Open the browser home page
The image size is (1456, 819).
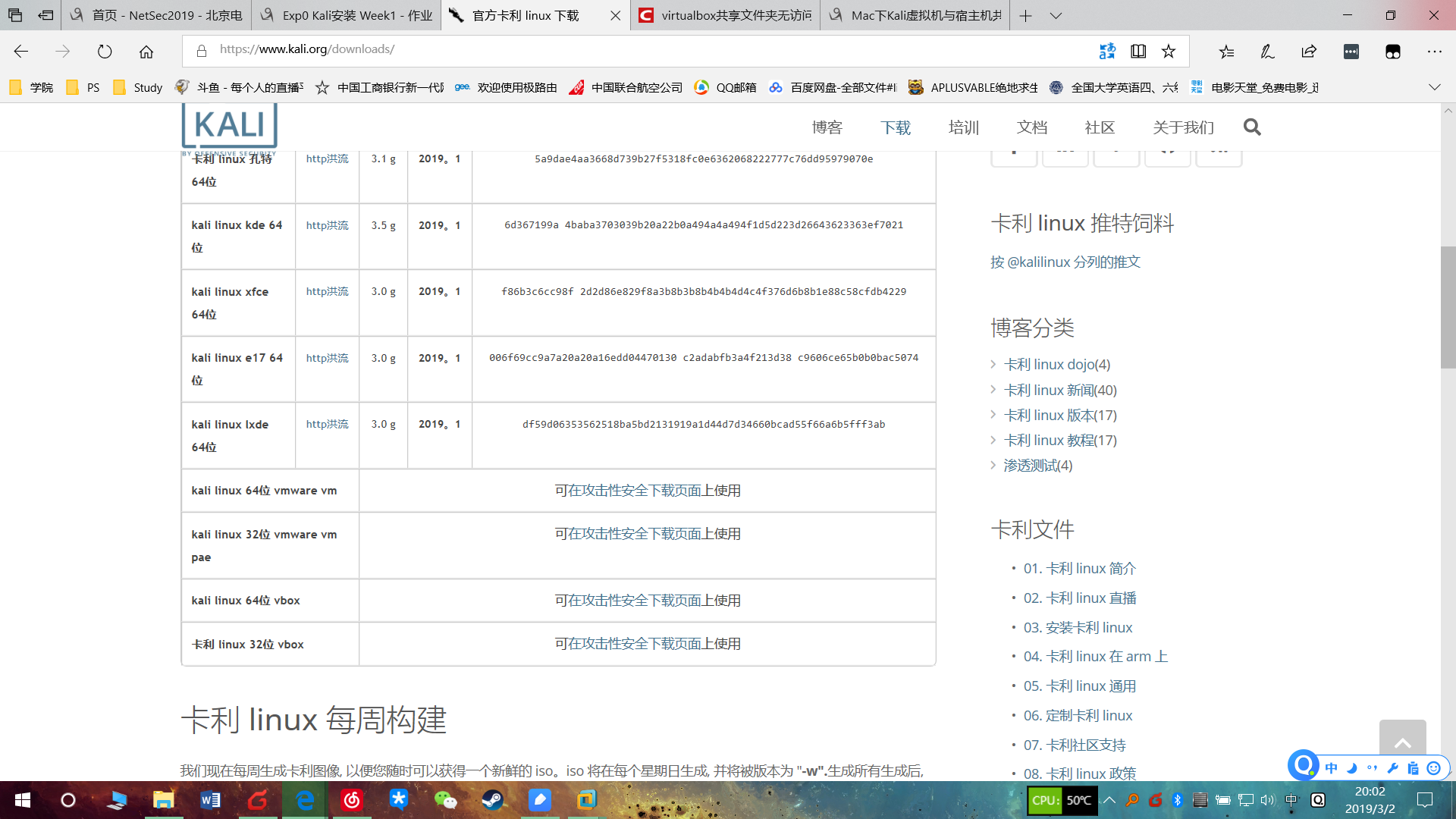pyautogui.click(x=146, y=52)
